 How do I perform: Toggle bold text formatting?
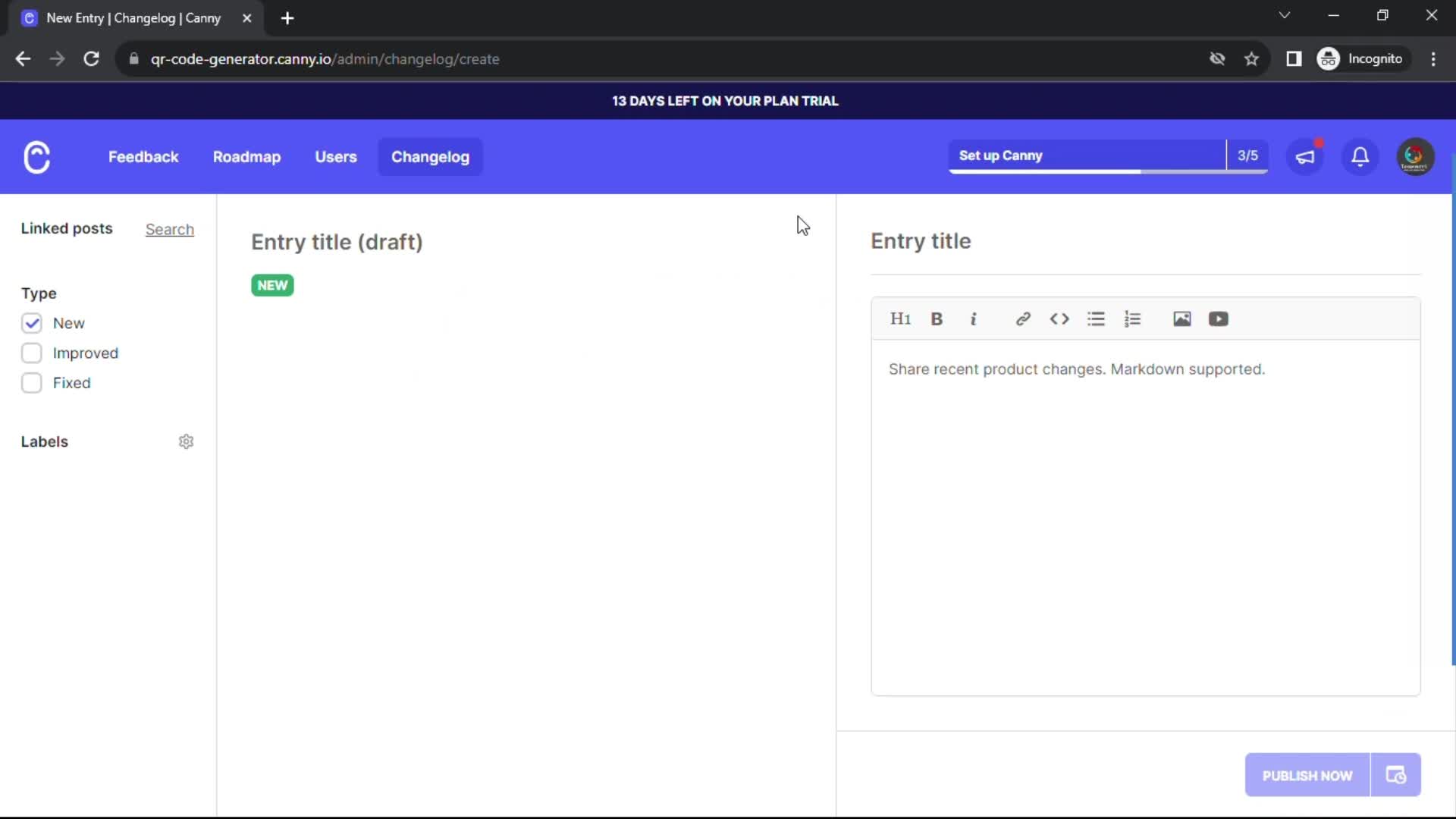[937, 318]
